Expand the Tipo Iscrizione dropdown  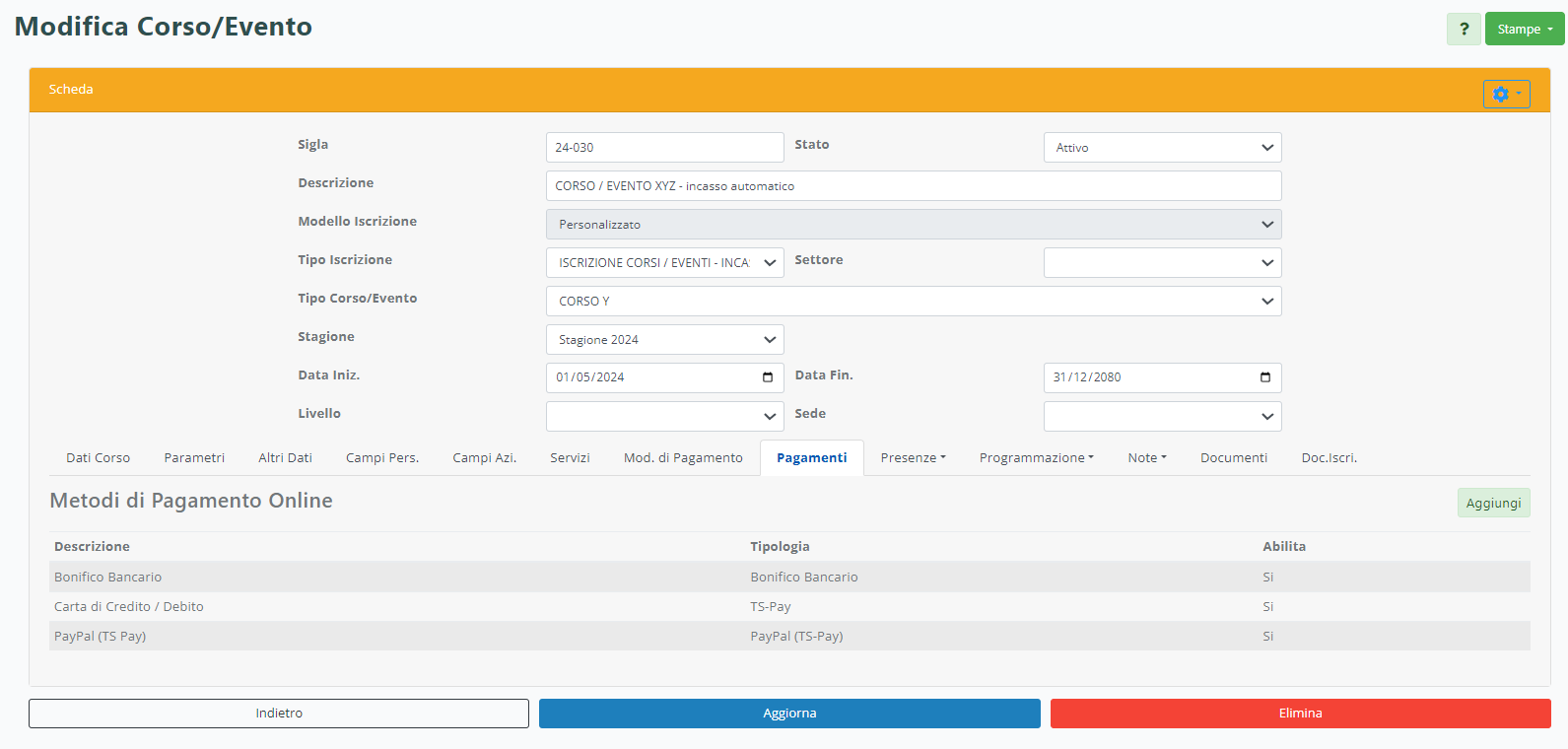(x=664, y=262)
